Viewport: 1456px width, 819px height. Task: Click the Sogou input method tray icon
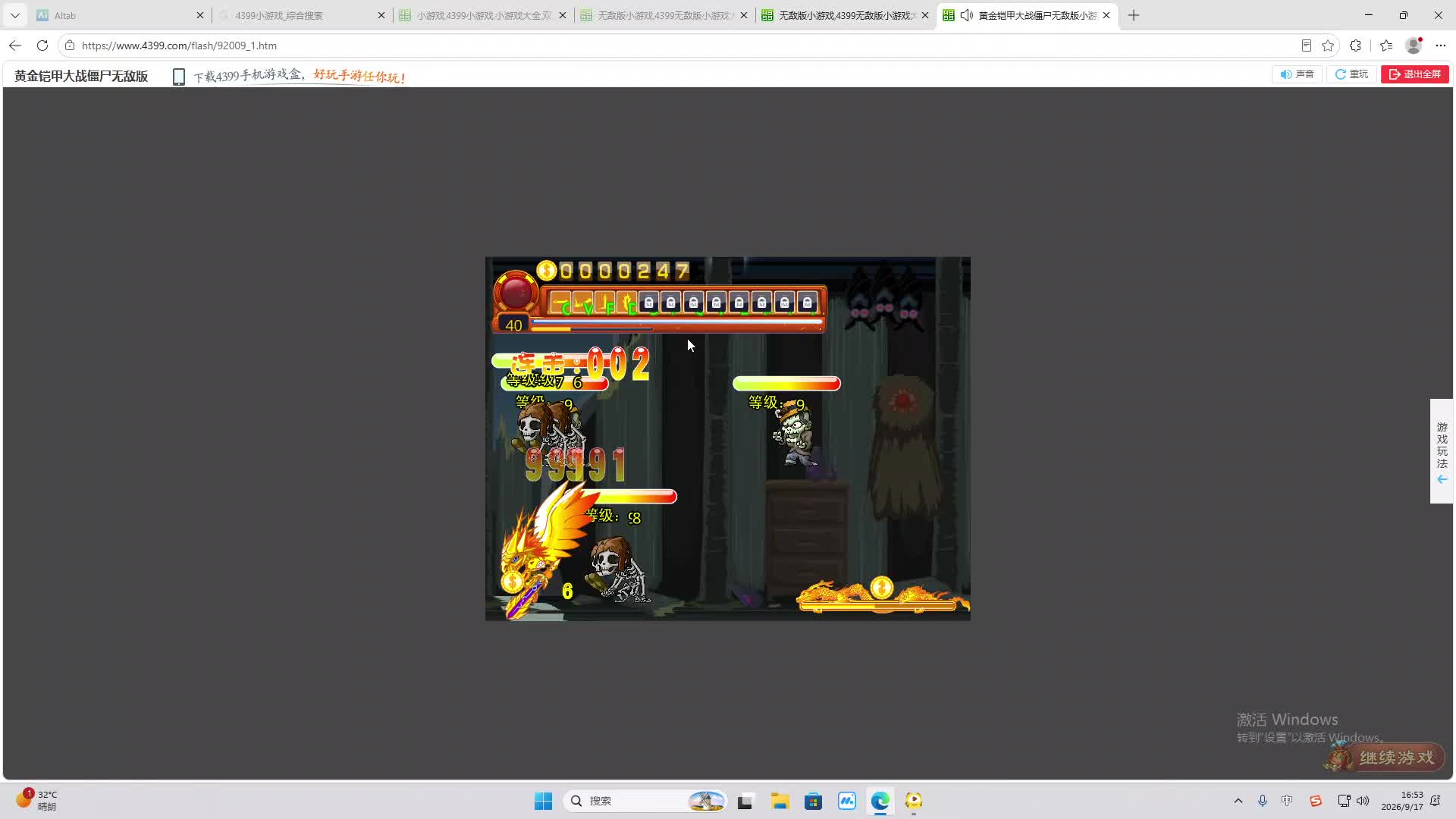coord(1316,801)
